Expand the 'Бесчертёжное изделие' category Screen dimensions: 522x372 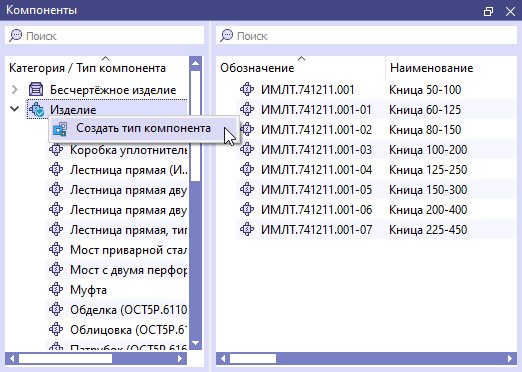click(15, 90)
